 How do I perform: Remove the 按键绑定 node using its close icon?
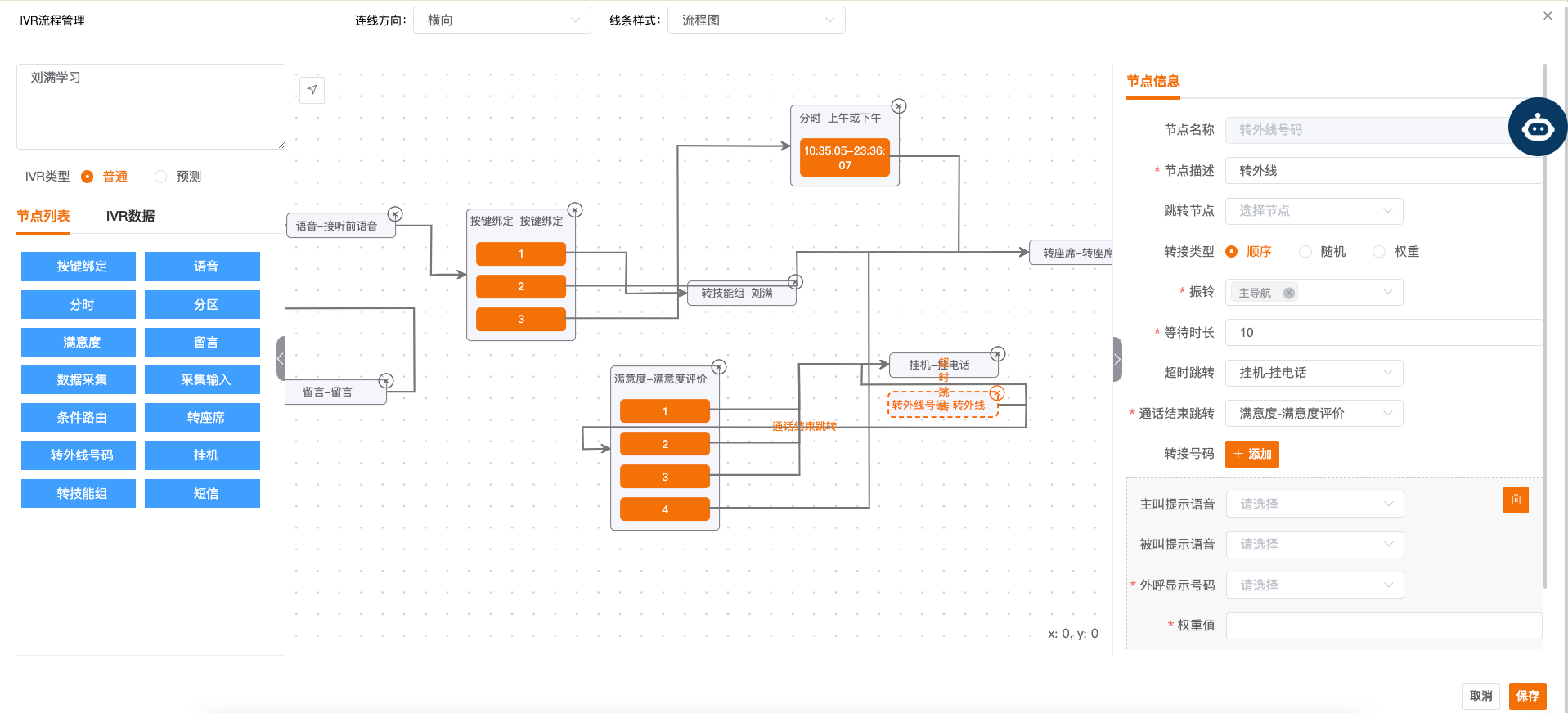[x=575, y=210]
